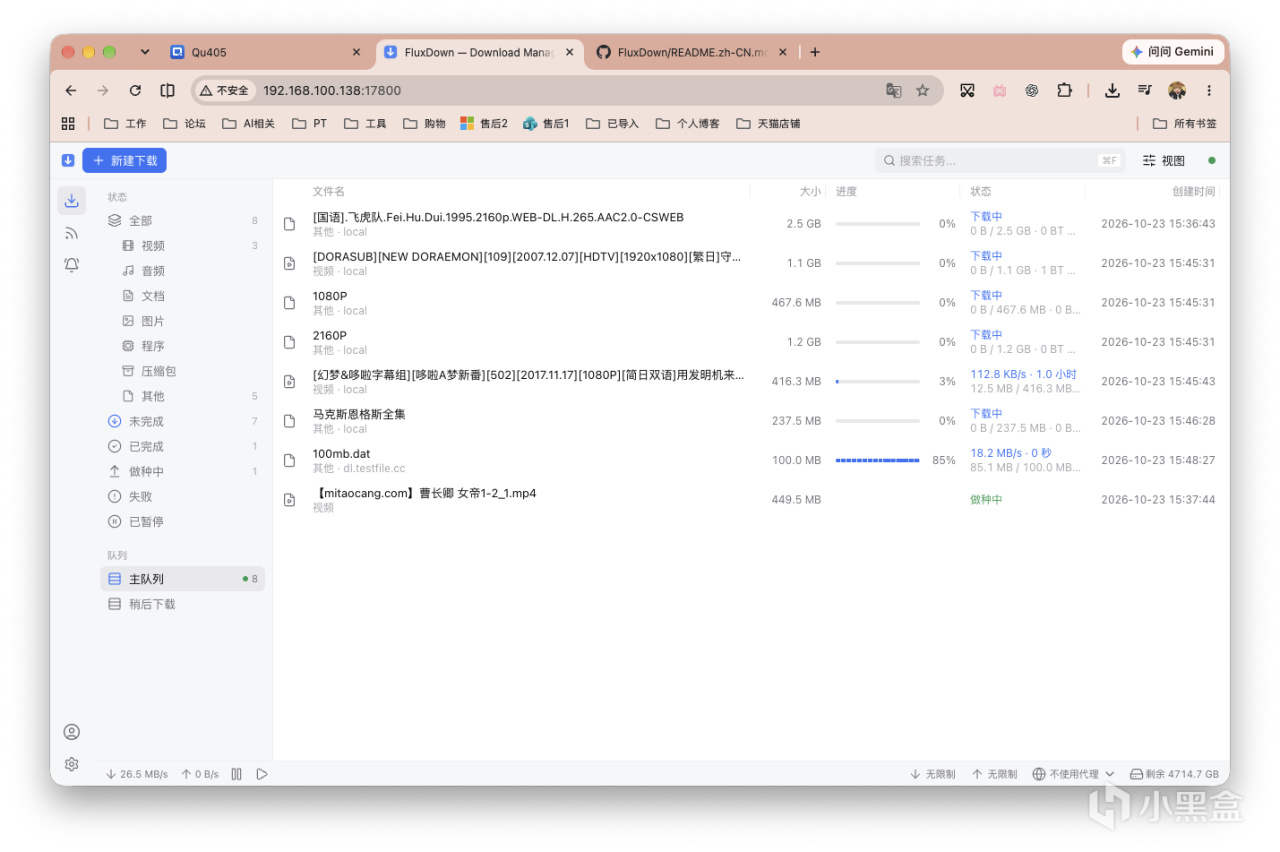Viewport: 1280px width, 852px height.
Task: Open the 不使用代理 proxy dropdown
Action: (1073, 774)
